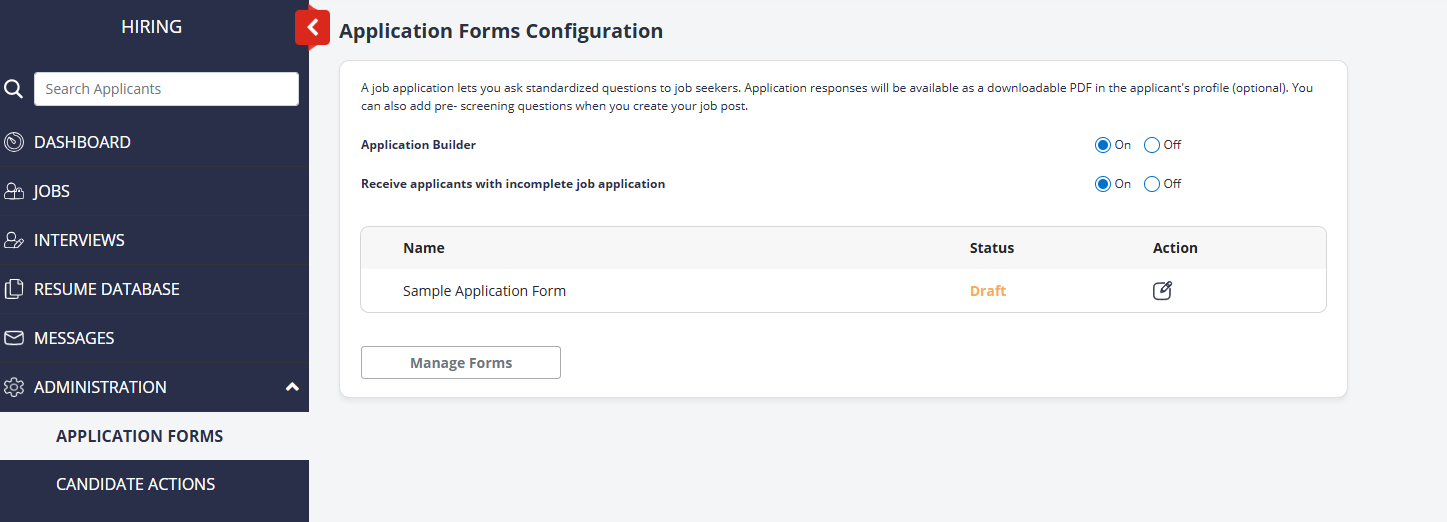This screenshot has width=1447, height=522.
Task: Click the Jobs people icon
Action: (14, 191)
